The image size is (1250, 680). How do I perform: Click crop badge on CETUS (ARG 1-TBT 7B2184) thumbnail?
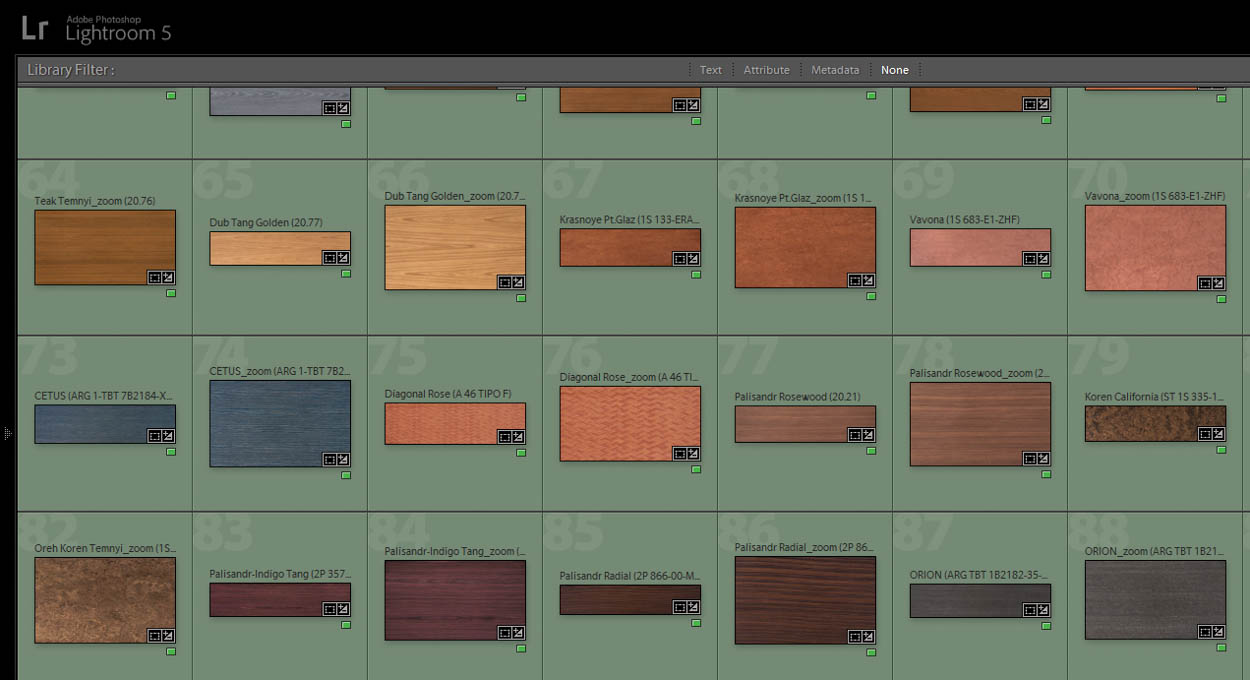pos(154,435)
